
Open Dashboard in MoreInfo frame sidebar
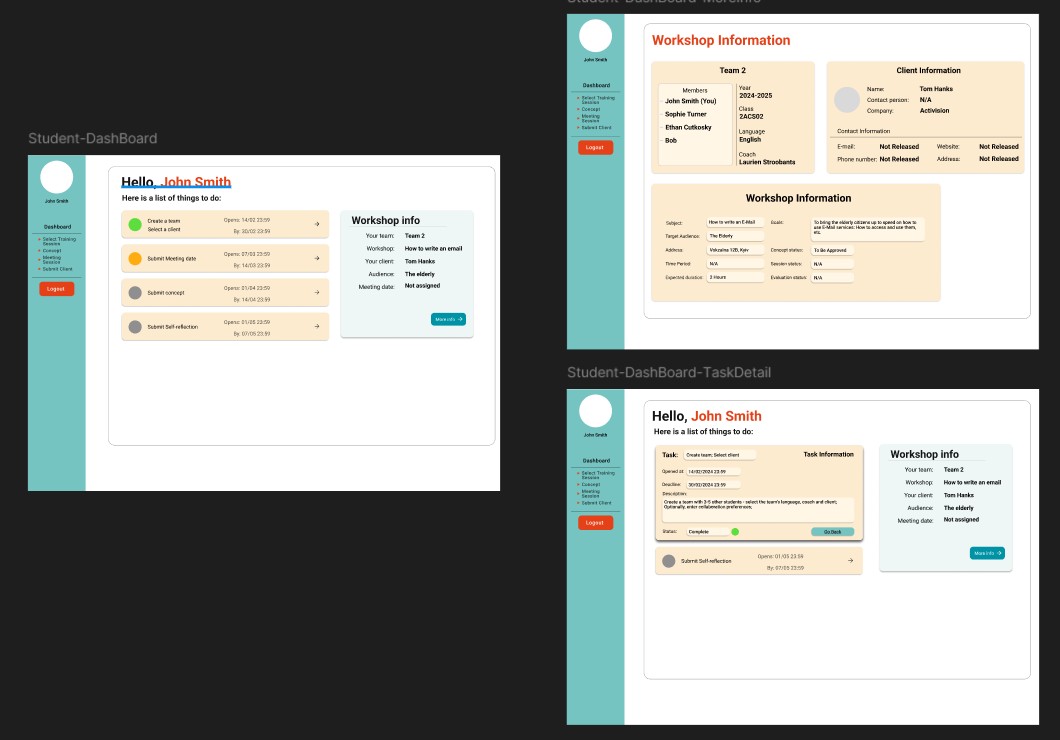(596, 85)
